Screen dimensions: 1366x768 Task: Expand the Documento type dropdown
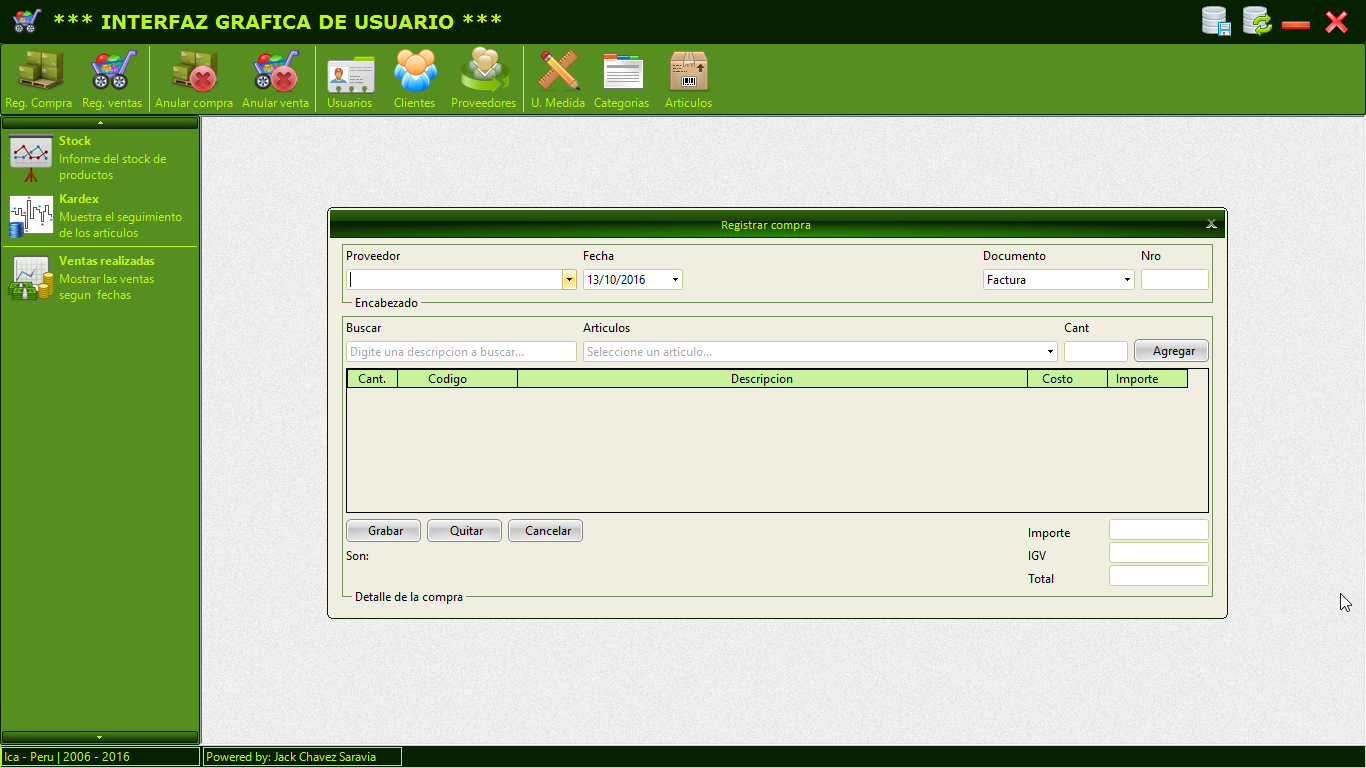click(1127, 280)
